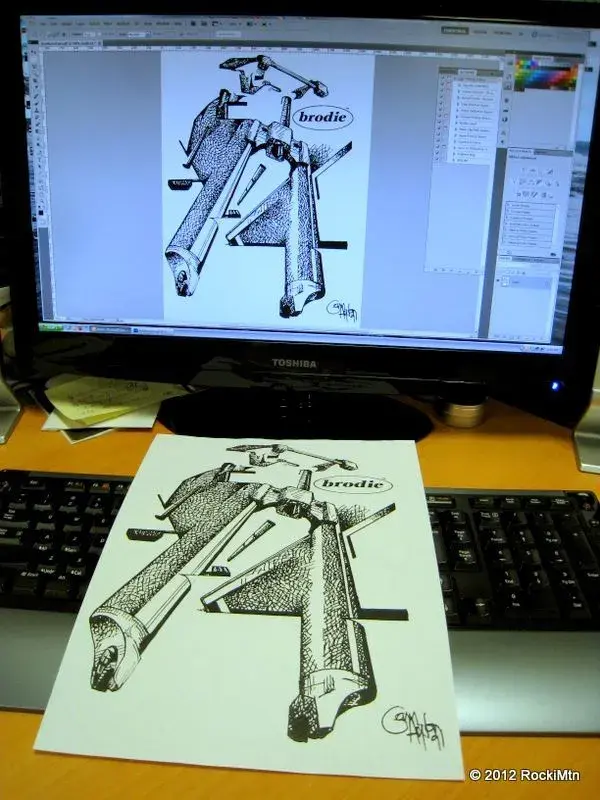Launch Bridge from the application bar
Screen dimensions: 600x800
193,24
